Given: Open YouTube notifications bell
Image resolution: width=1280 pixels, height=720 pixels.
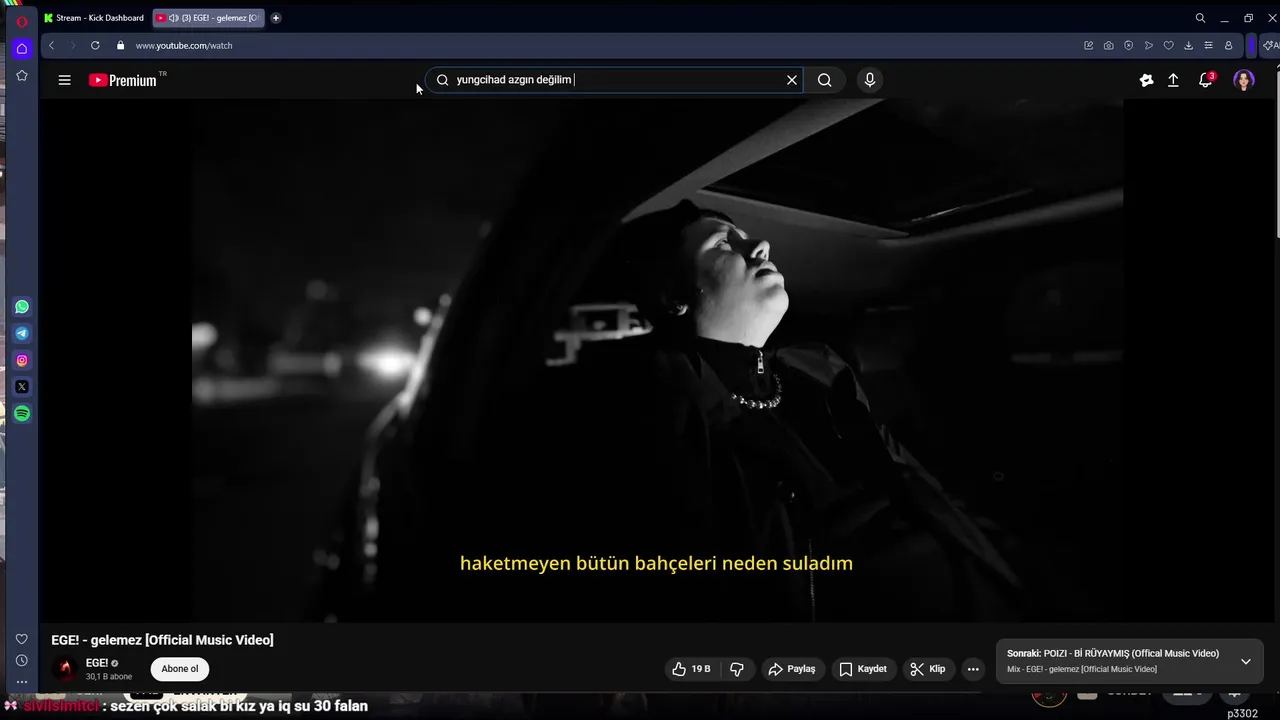Looking at the screenshot, I should coord(1206,80).
